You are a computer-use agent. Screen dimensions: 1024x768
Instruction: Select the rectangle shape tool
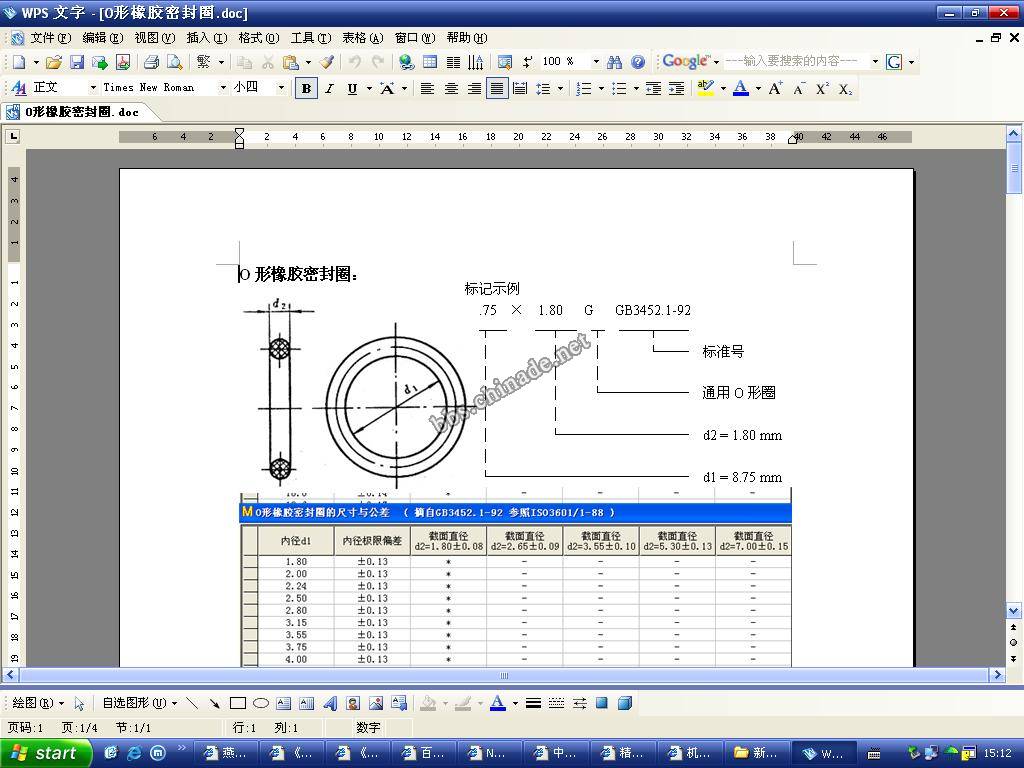pyautogui.click(x=238, y=703)
